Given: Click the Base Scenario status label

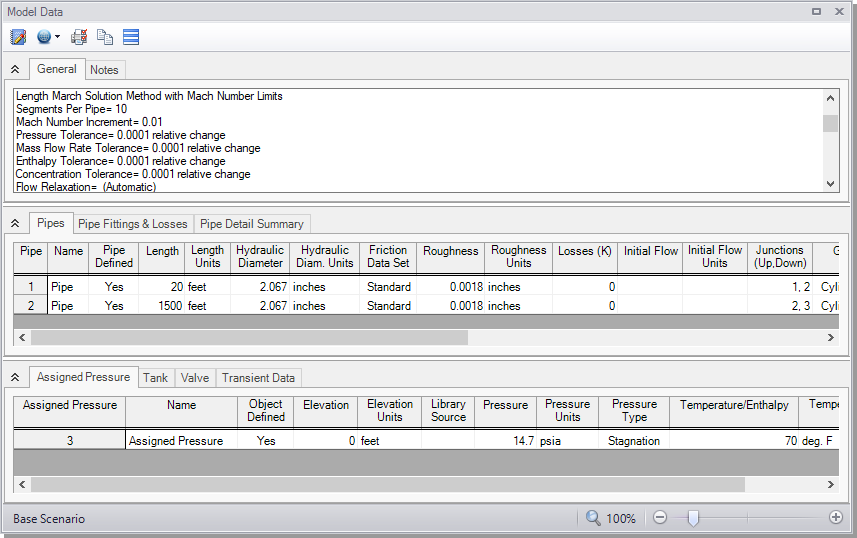Looking at the screenshot, I should pyautogui.click(x=49, y=519).
